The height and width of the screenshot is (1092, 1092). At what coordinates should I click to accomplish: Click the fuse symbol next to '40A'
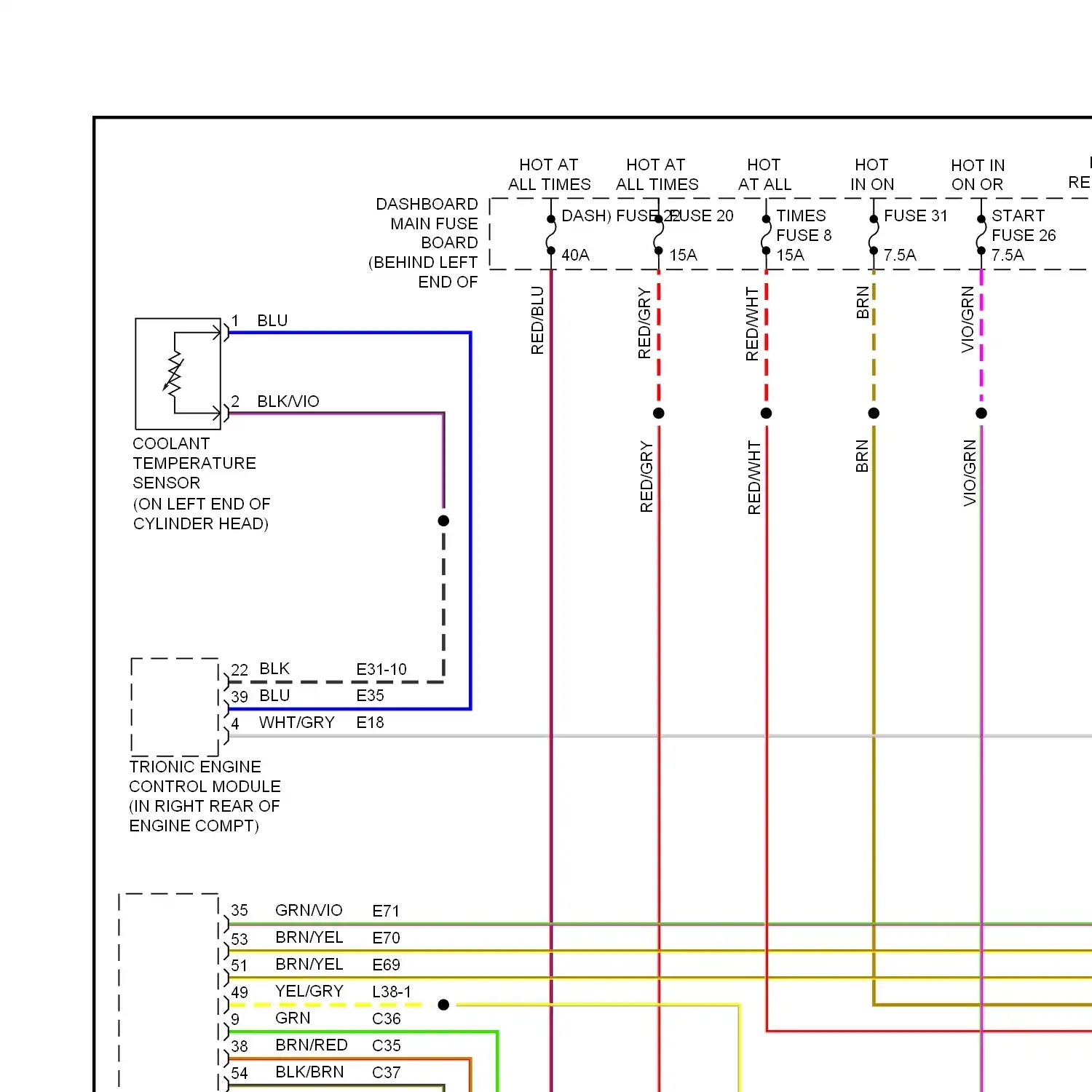[551, 234]
